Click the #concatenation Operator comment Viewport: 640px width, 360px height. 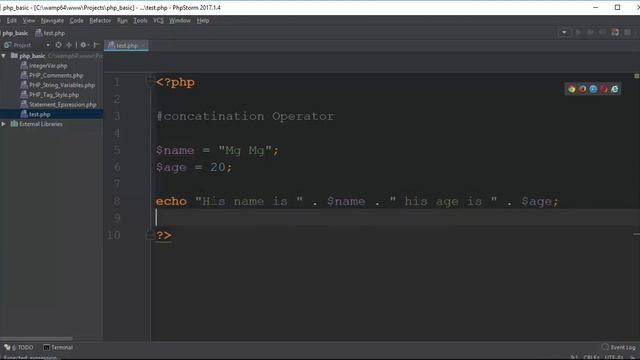(245, 116)
